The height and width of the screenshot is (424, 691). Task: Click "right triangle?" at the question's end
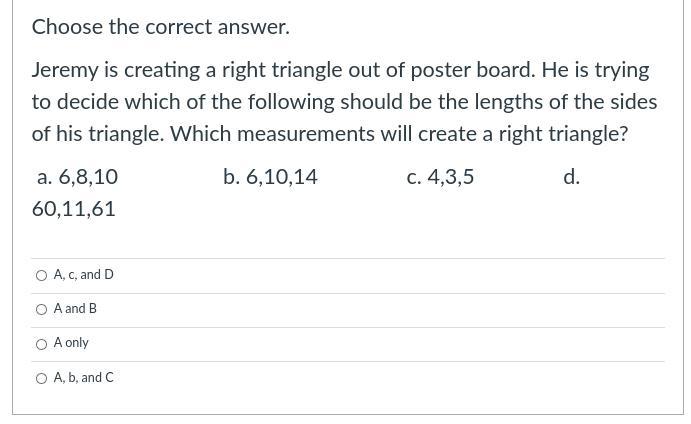562,134
